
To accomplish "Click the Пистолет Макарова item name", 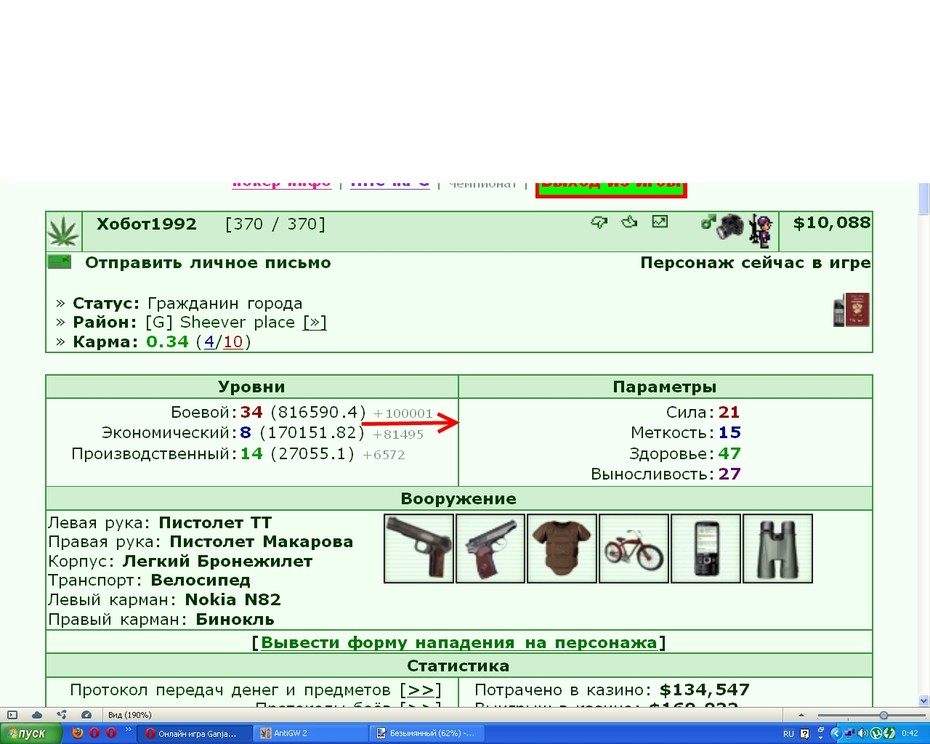I will 262,542.
